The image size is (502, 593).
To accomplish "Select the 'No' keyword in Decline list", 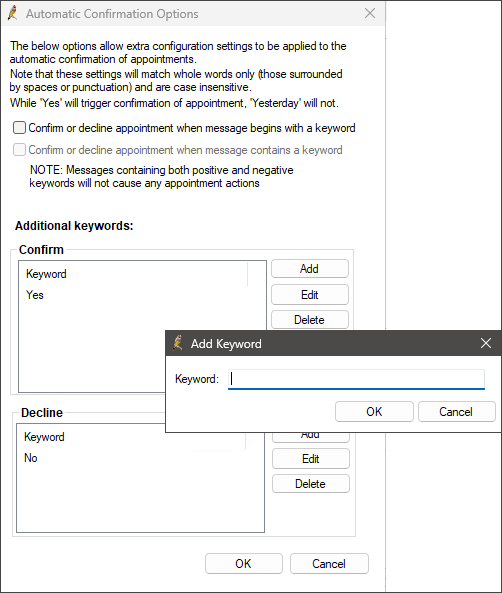I will (x=31, y=458).
